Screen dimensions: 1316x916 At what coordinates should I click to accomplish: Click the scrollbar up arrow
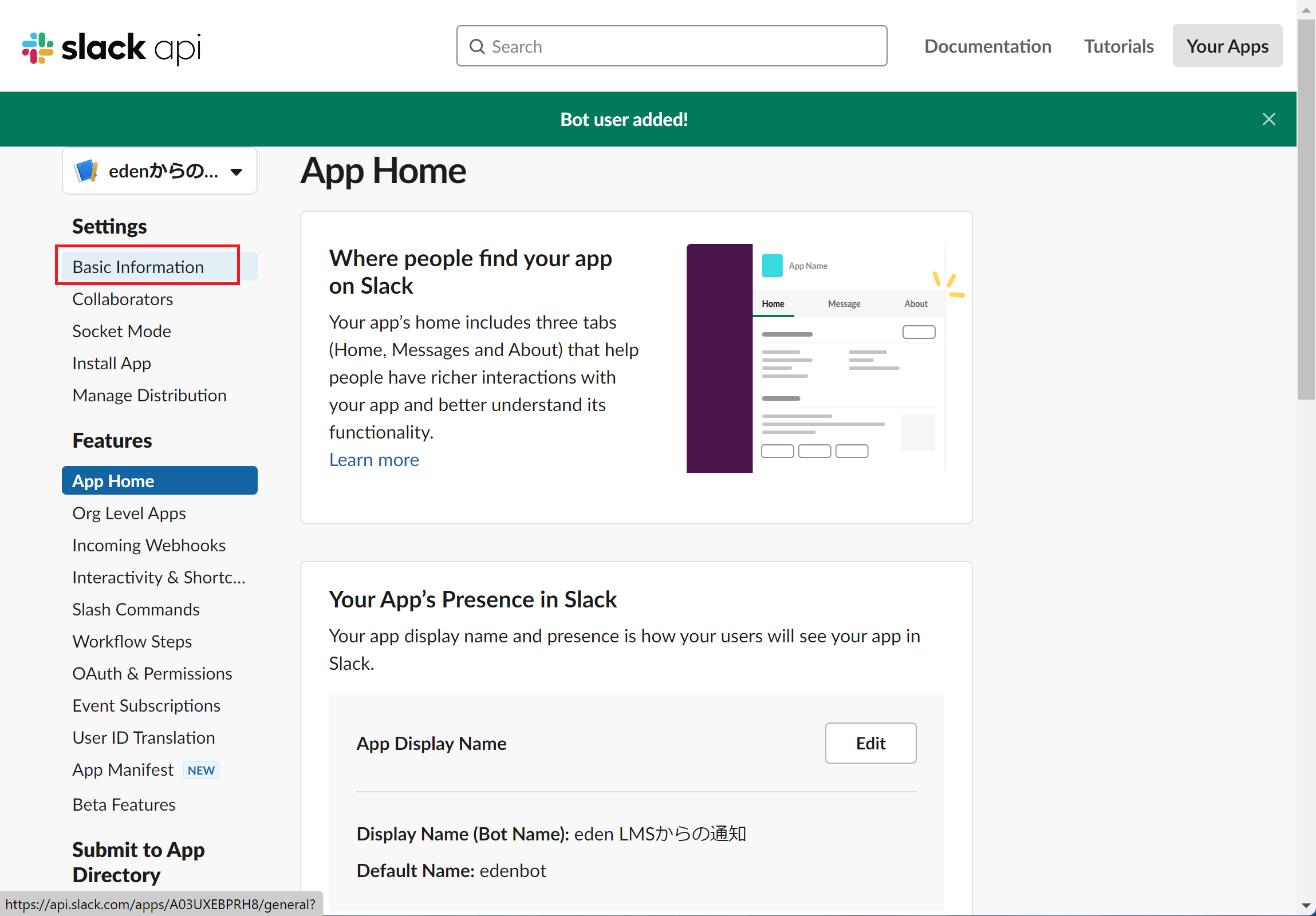click(x=1306, y=9)
